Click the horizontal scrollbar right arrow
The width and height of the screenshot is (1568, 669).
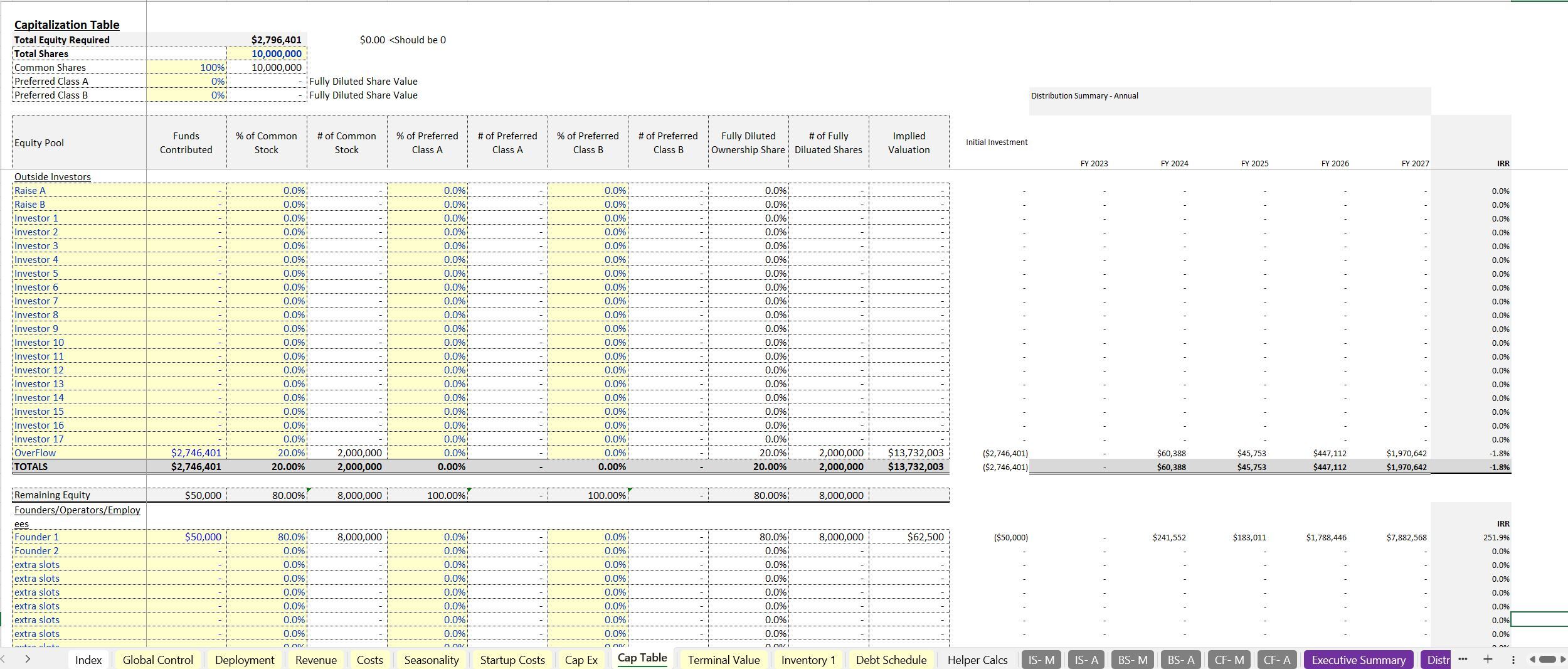tap(1563, 659)
